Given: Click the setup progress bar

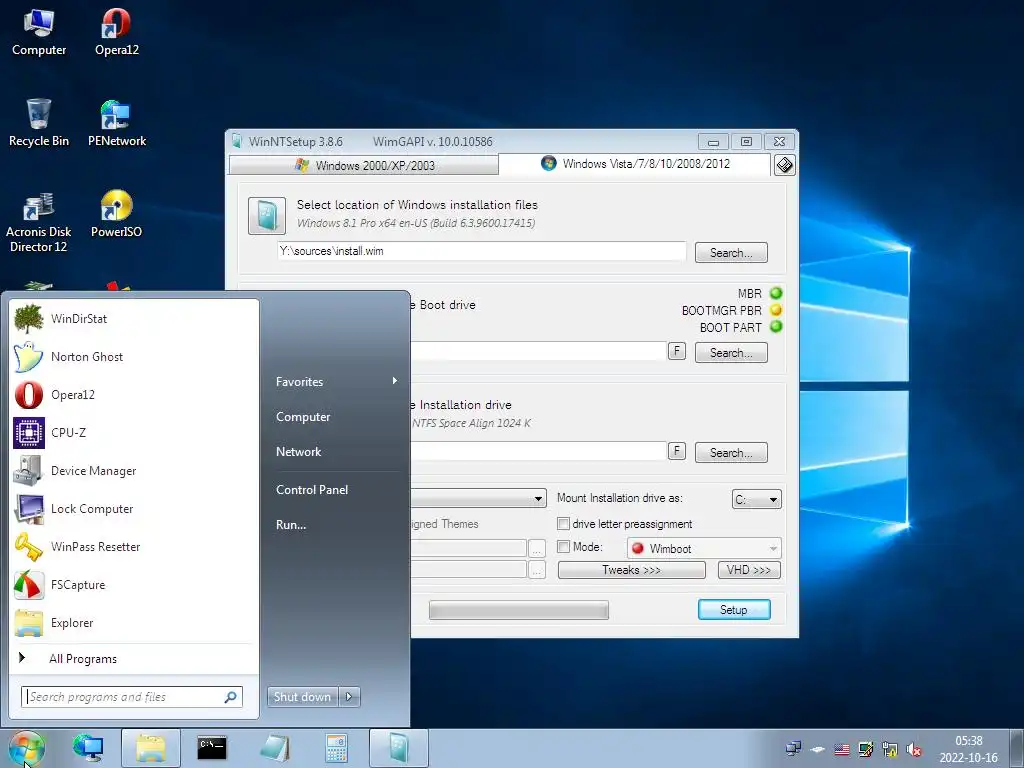Looking at the screenshot, I should [519, 610].
